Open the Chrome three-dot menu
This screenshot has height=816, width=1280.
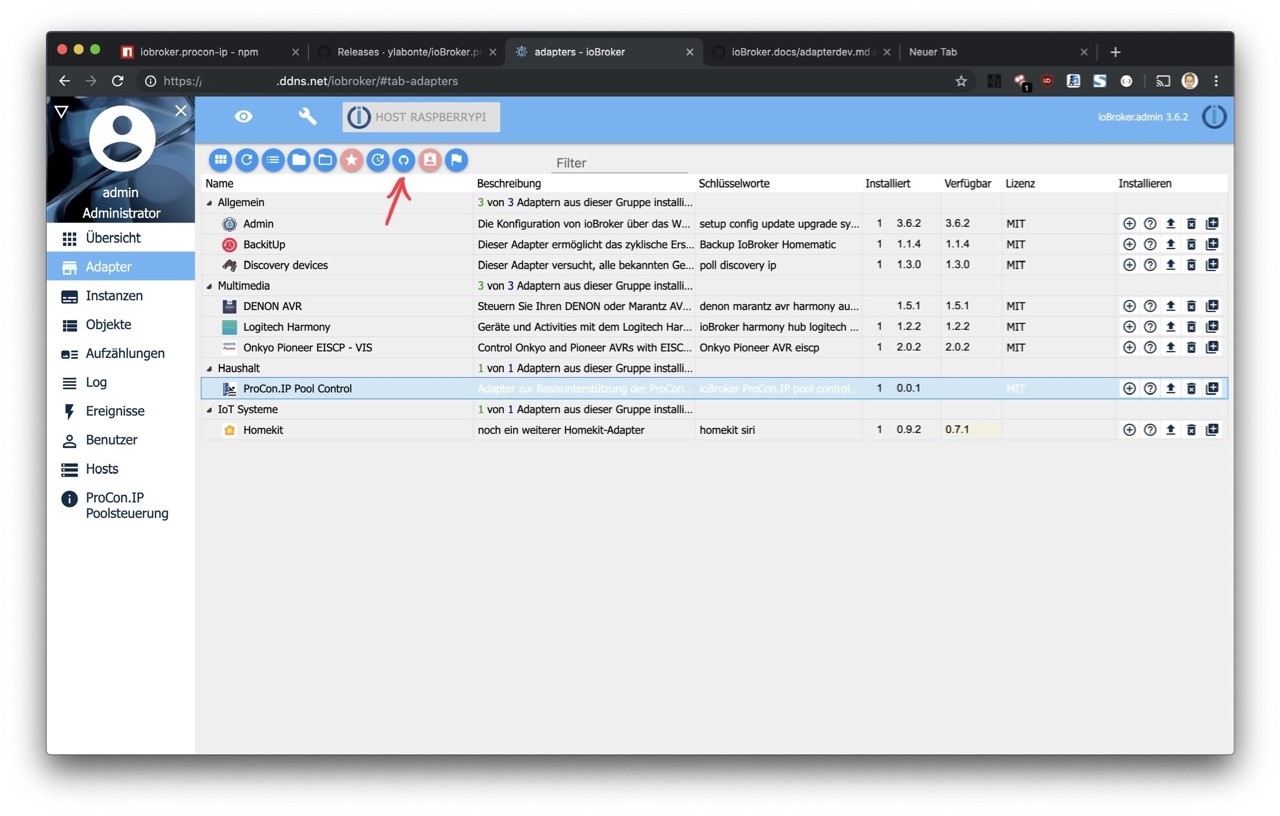coord(1216,81)
